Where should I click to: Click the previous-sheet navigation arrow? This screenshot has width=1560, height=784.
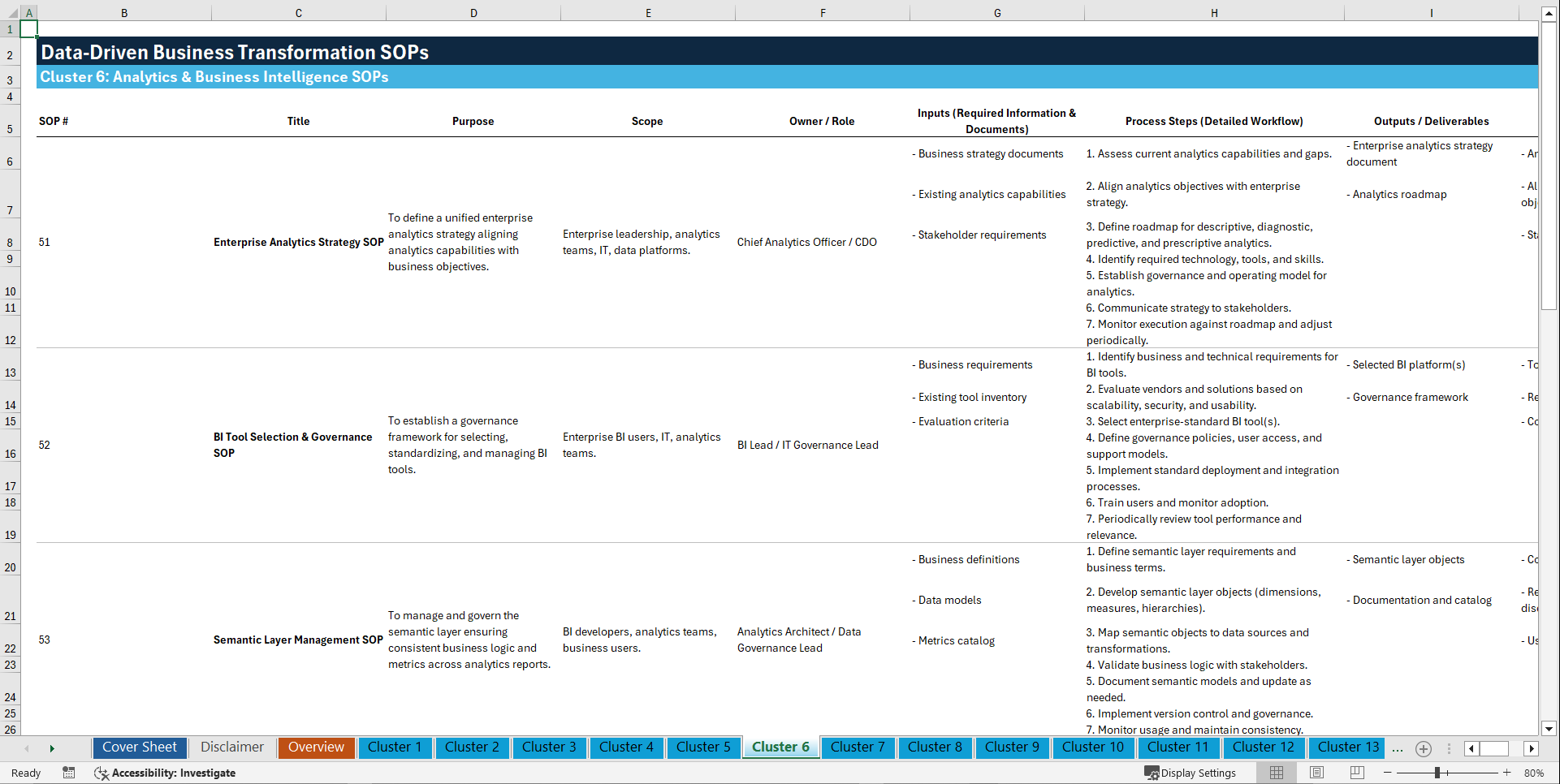[28, 747]
